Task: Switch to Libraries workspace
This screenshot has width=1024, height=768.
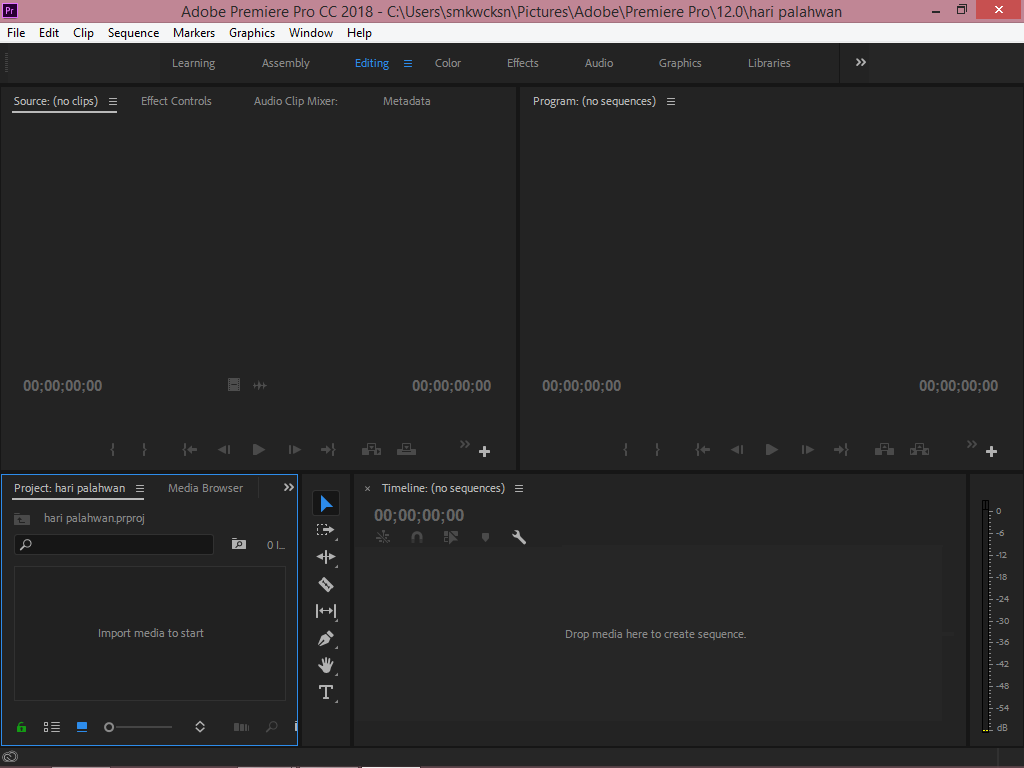Action: tap(769, 63)
